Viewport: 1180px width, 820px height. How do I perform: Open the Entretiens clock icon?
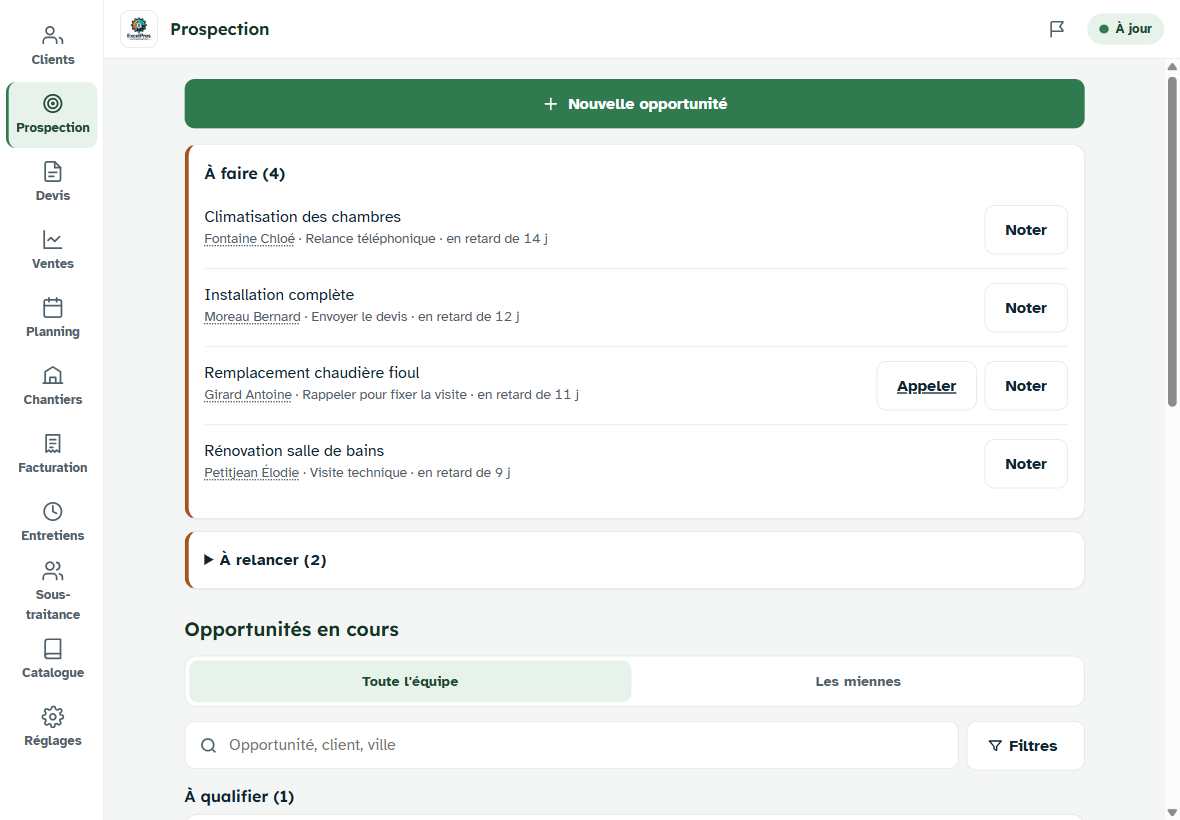coord(53,512)
